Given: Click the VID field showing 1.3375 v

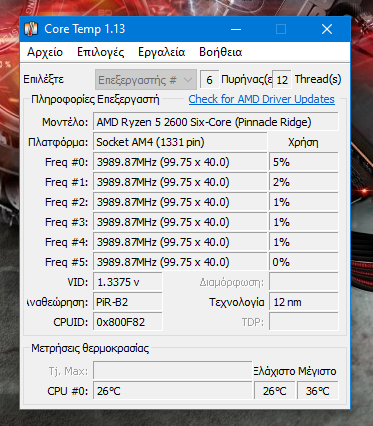Looking at the screenshot, I should click(x=128, y=282).
